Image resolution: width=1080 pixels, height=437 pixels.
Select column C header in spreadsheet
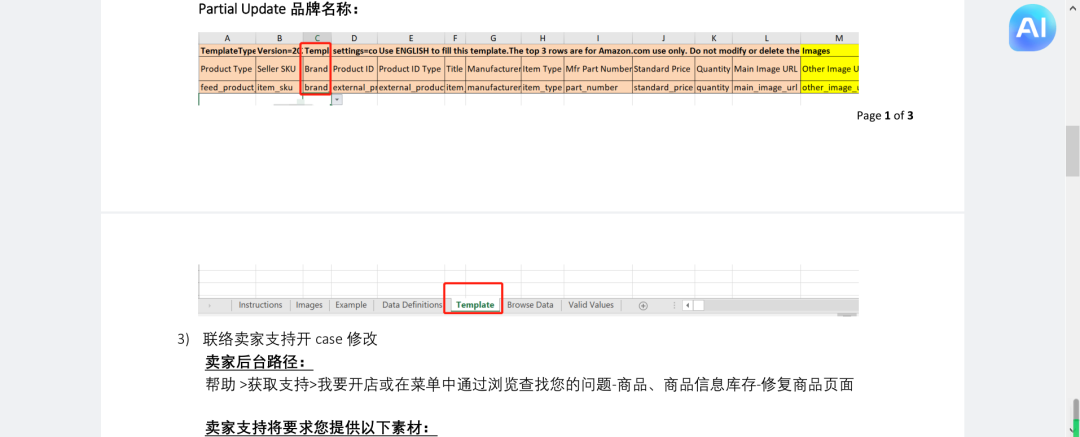pyautogui.click(x=317, y=37)
